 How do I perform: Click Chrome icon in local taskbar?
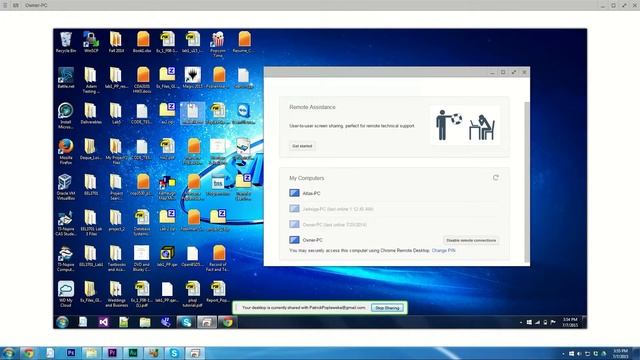point(29,353)
